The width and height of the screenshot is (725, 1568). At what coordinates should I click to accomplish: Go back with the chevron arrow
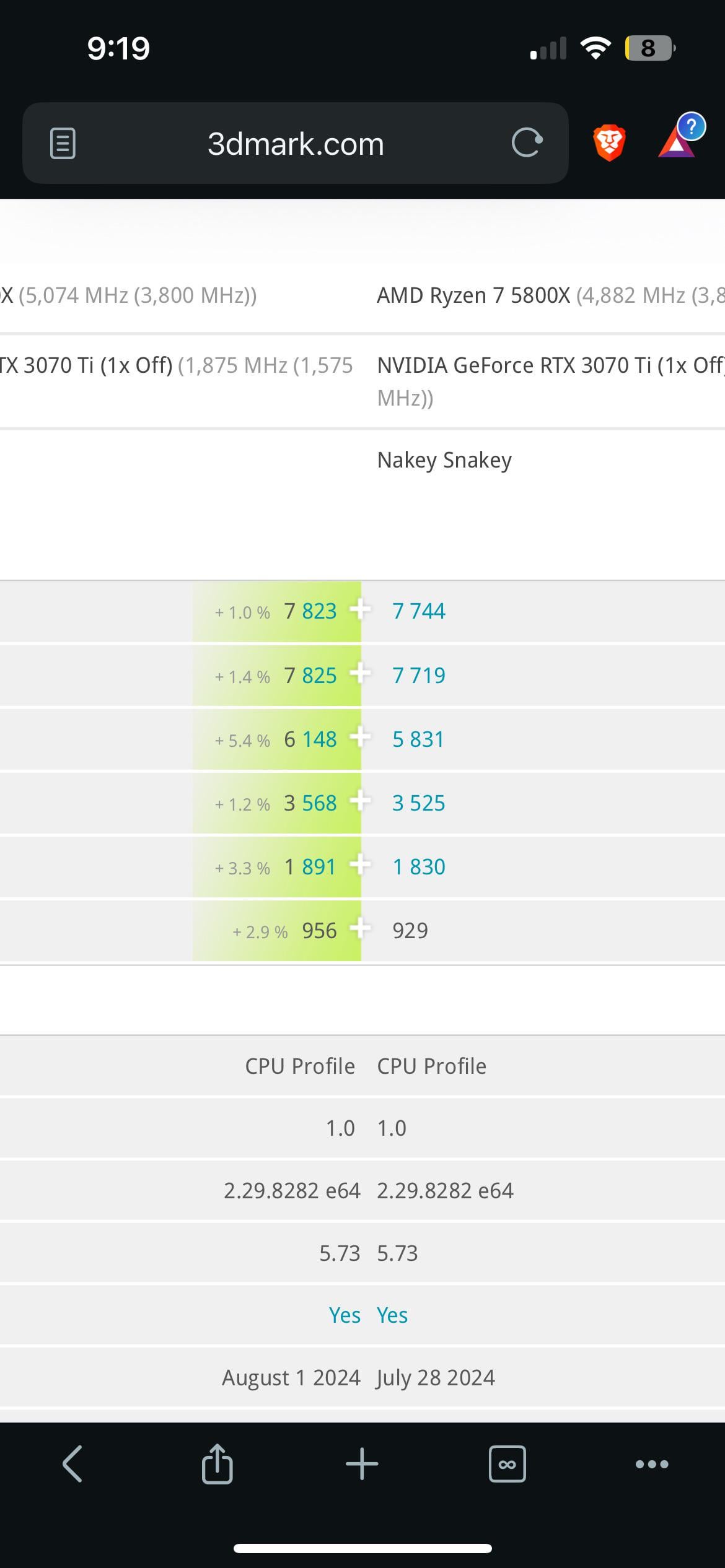pos(72,1464)
